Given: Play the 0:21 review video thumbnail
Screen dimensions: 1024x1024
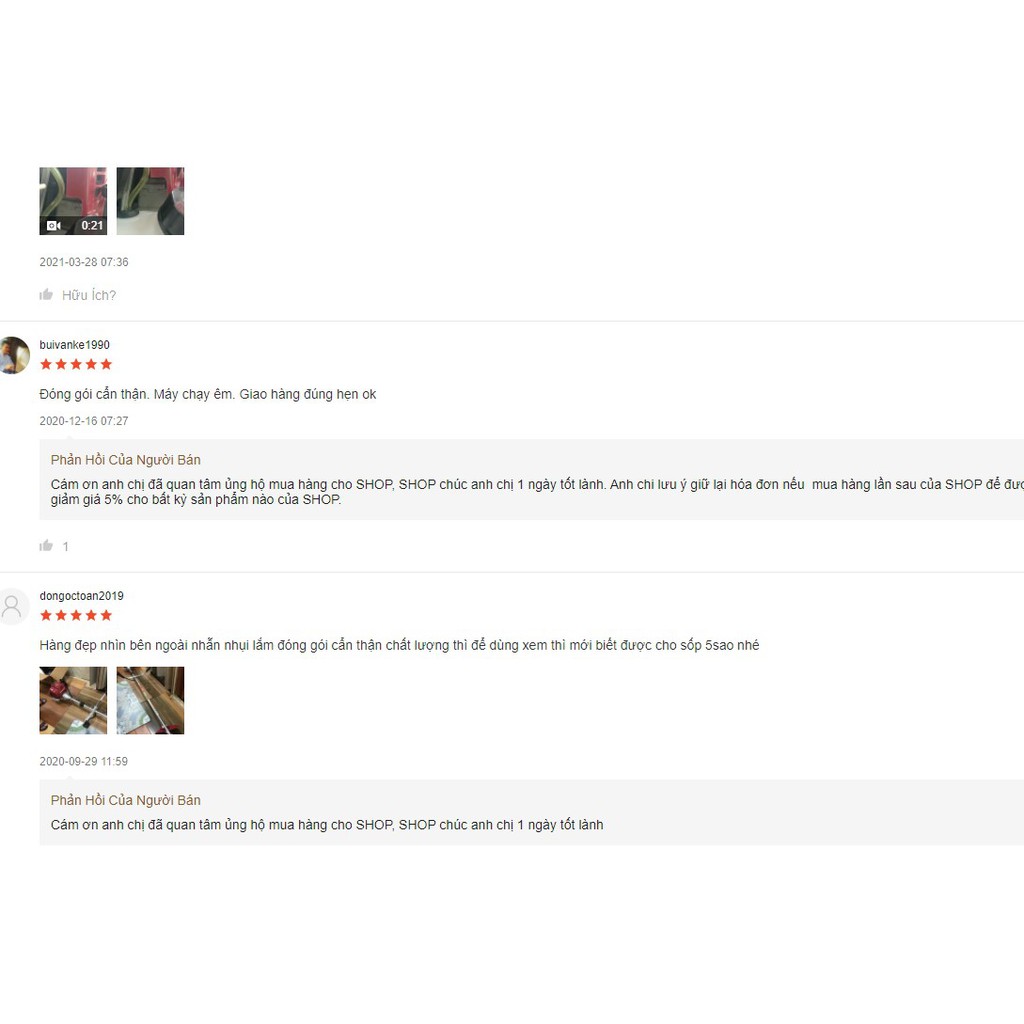Looking at the screenshot, I should (x=73, y=200).
